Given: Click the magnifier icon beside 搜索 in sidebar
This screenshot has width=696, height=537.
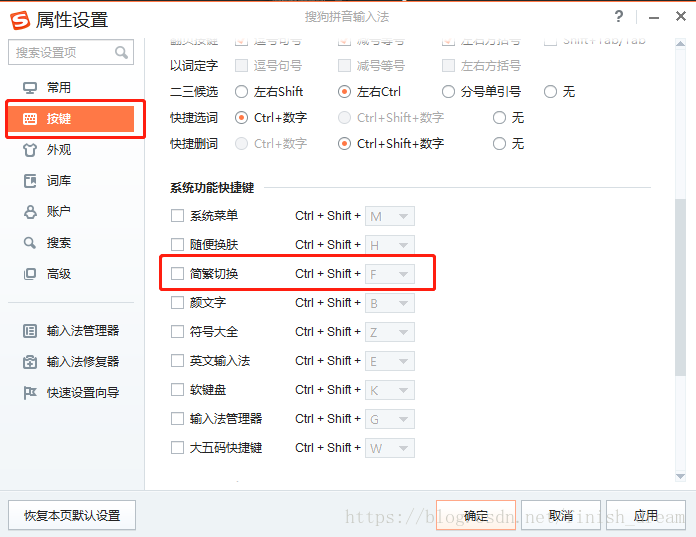Looking at the screenshot, I should point(30,243).
